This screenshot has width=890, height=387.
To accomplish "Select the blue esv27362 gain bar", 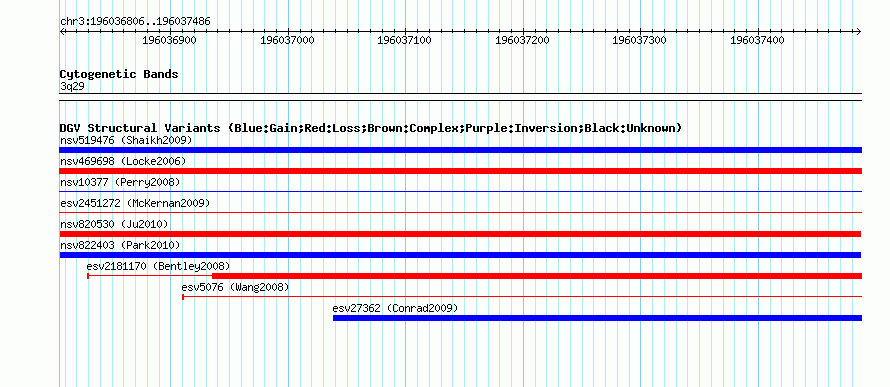I will point(597,318).
